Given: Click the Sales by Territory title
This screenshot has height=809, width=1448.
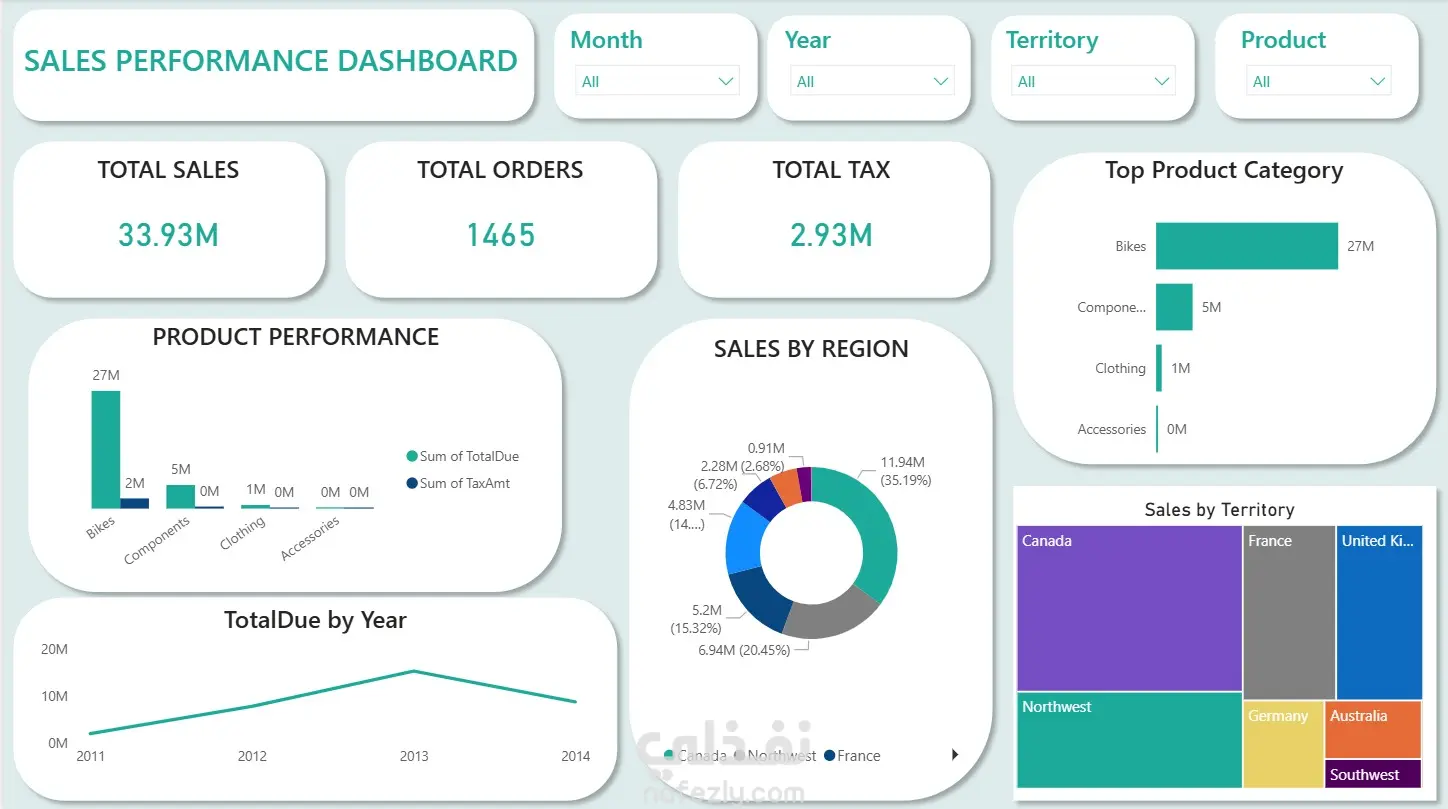Looking at the screenshot, I should [x=1219, y=510].
